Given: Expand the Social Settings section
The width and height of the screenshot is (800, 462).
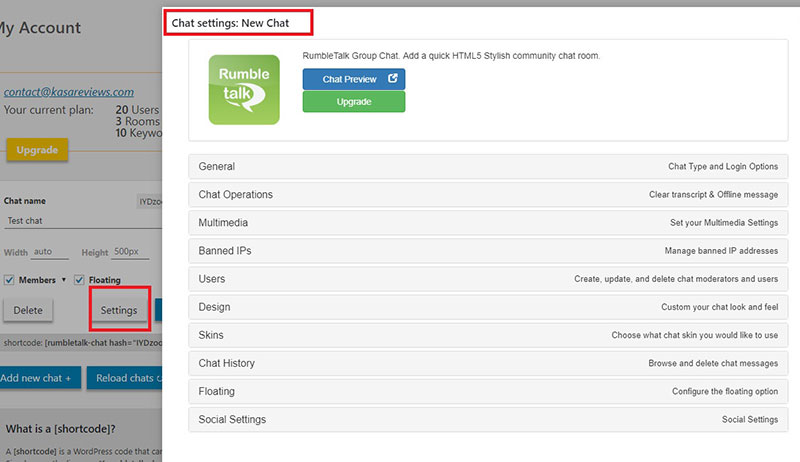Looking at the screenshot, I should coord(488,419).
